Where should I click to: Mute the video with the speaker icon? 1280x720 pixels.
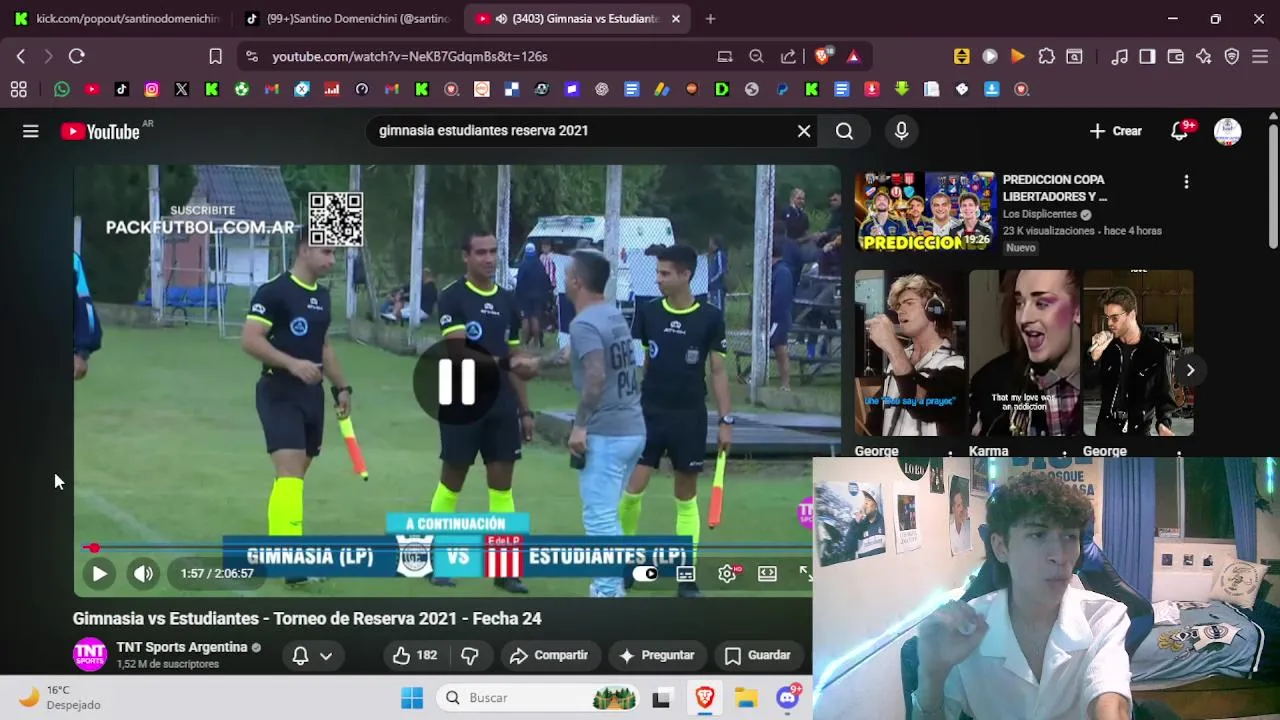pos(144,573)
